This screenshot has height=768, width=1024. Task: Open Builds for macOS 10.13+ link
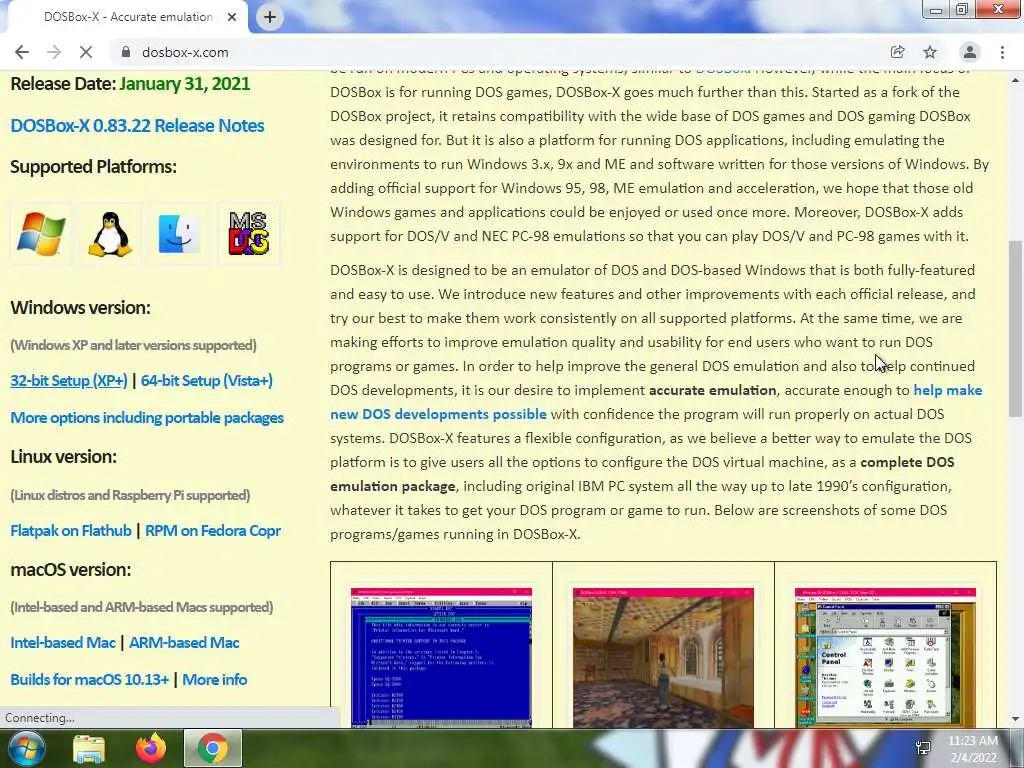pyautogui.click(x=89, y=680)
